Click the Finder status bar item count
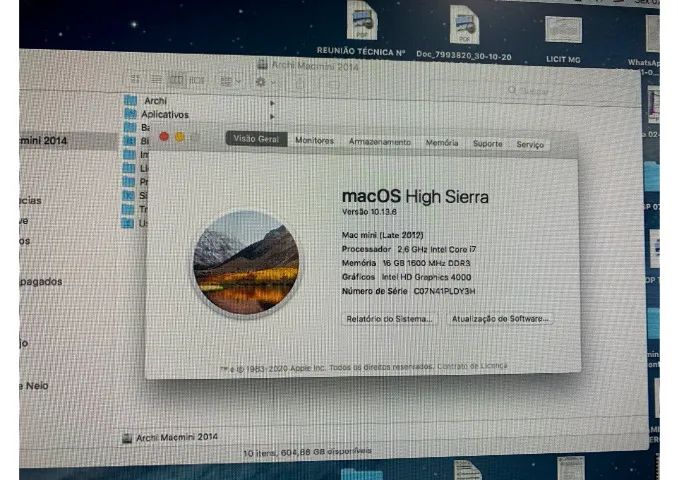The height and width of the screenshot is (480, 678). (x=307, y=452)
